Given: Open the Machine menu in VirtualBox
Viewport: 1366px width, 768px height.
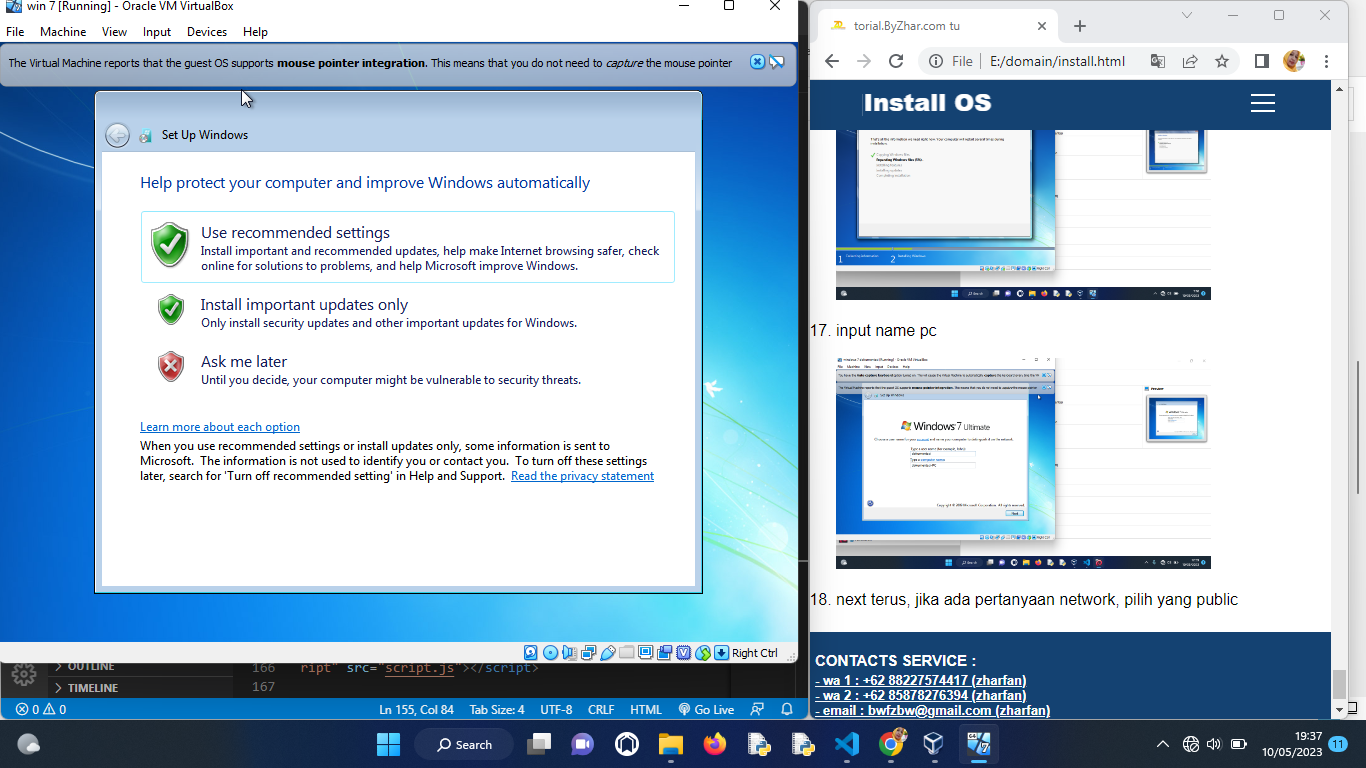Looking at the screenshot, I should click(63, 32).
